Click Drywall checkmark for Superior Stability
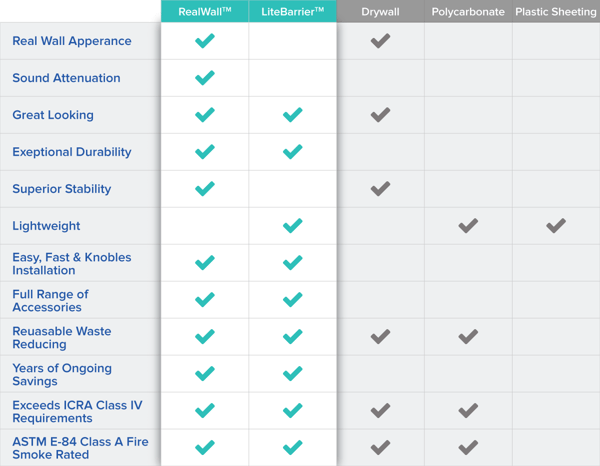The height and width of the screenshot is (466, 600). 380,189
